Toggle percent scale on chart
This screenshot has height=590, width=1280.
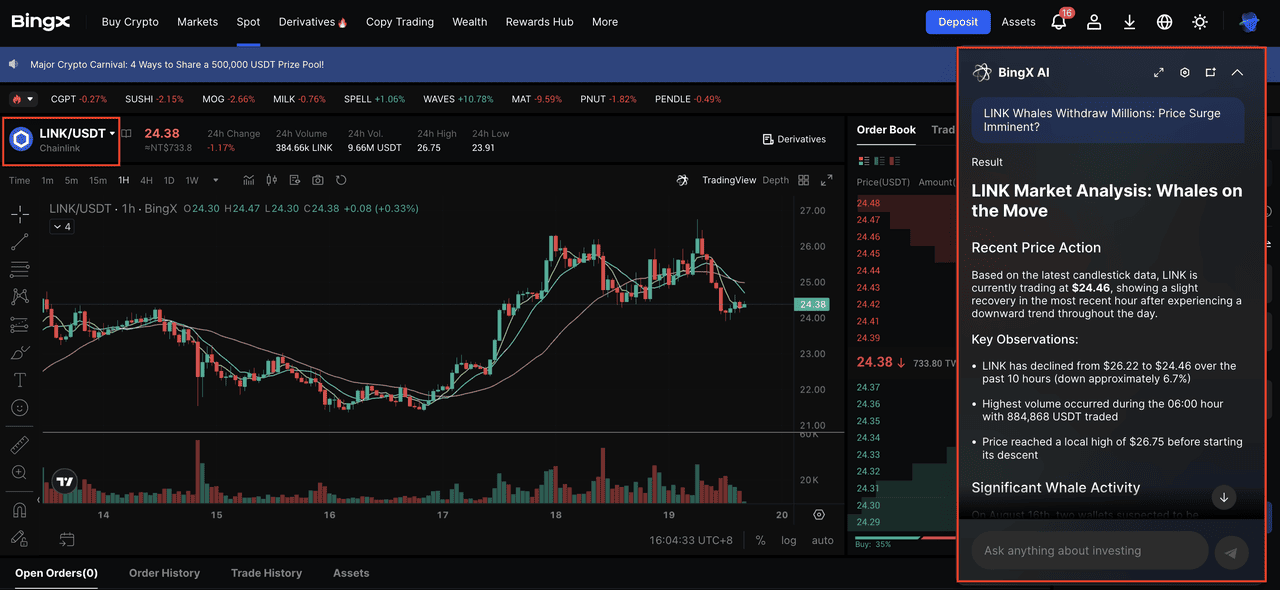click(760, 540)
